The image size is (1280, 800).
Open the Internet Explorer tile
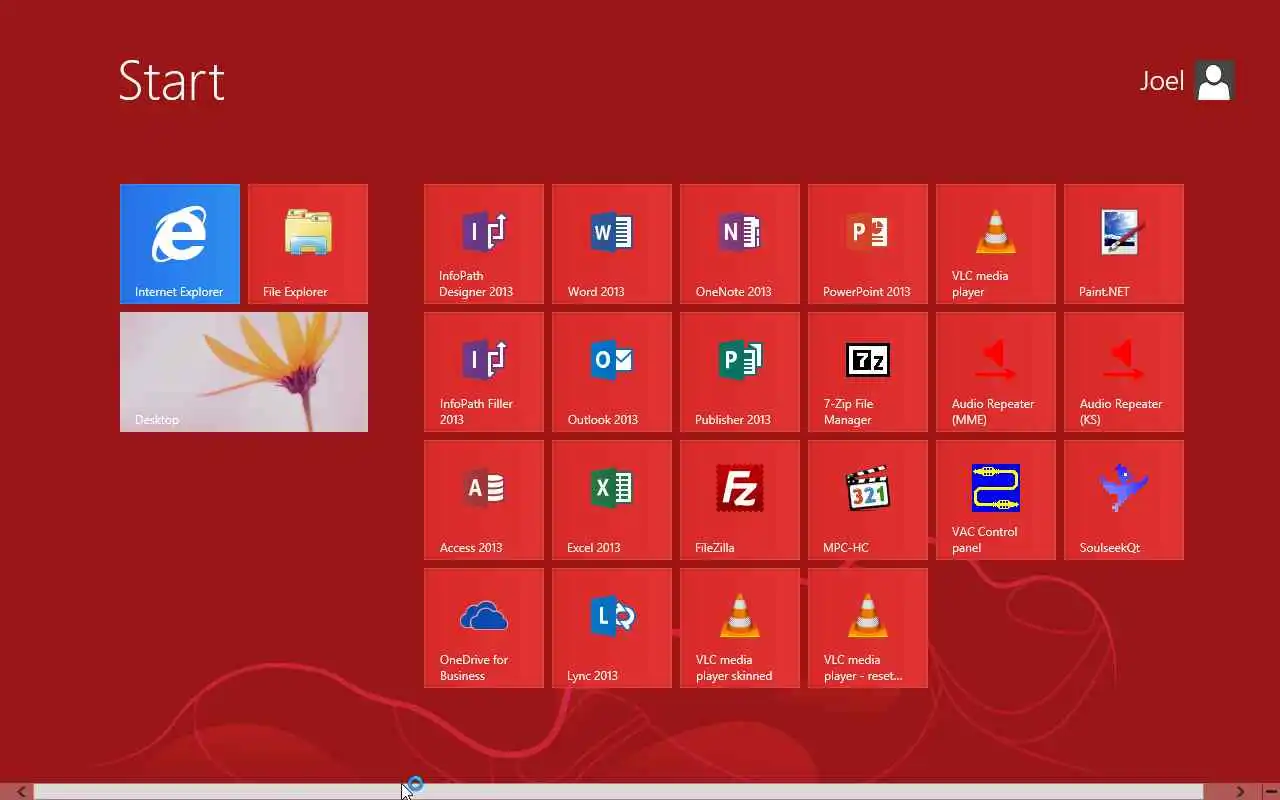[180, 244]
